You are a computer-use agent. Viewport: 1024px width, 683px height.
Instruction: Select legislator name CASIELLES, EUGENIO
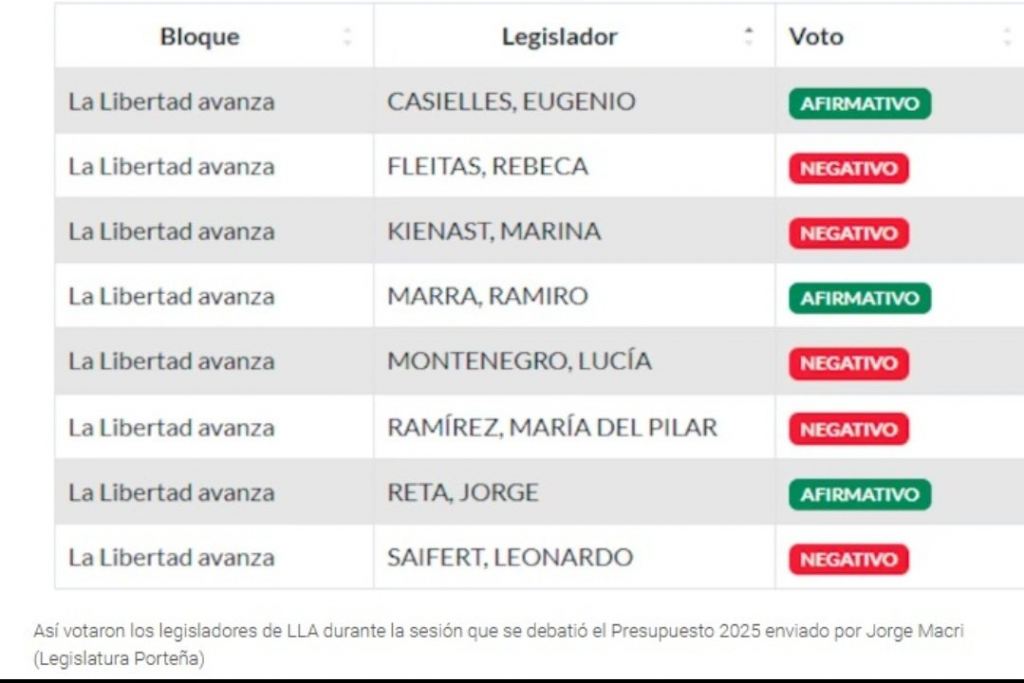[511, 102]
